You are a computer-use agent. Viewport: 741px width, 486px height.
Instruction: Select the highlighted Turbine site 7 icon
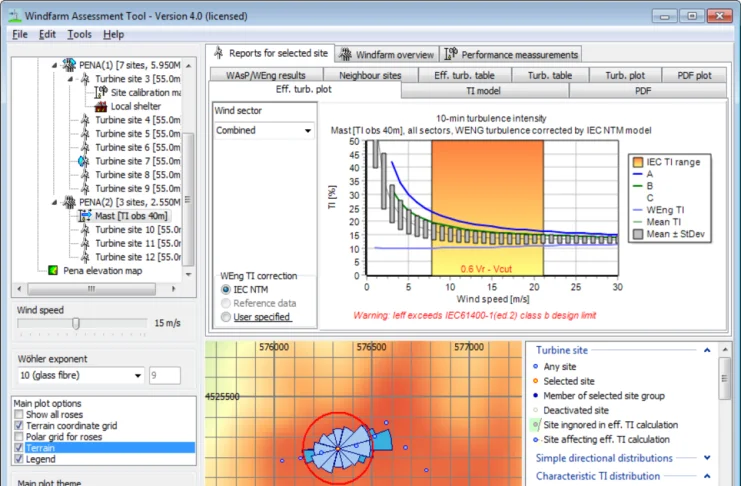(84, 161)
